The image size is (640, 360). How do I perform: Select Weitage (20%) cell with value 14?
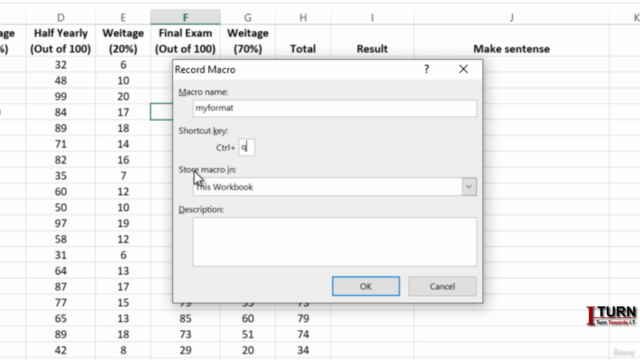tap(123, 144)
